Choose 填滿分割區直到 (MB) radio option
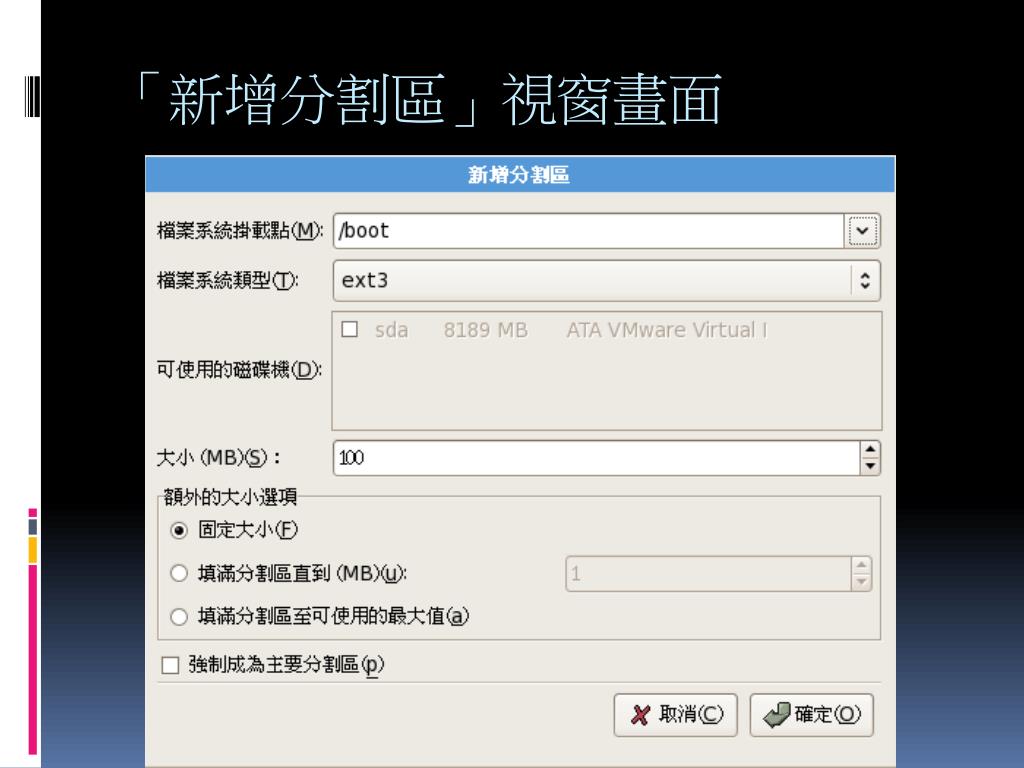This screenshot has width=1024, height=768. (x=179, y=573)
